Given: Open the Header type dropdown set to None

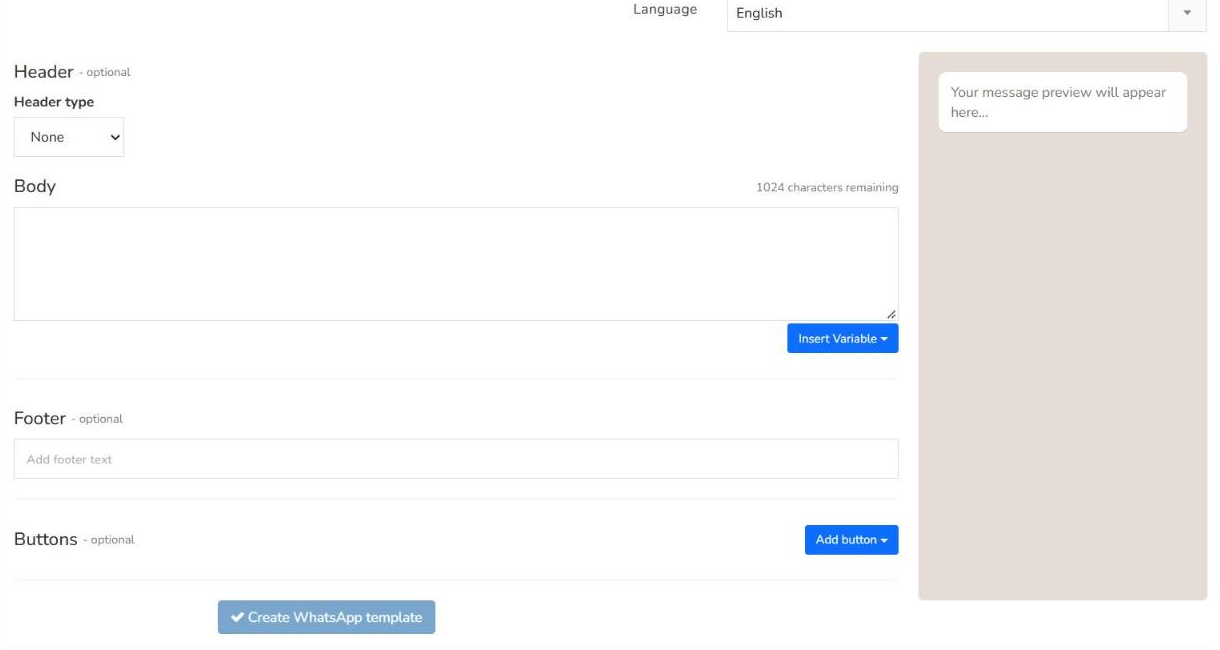Looking at the screenshot, I should point(69,137).
